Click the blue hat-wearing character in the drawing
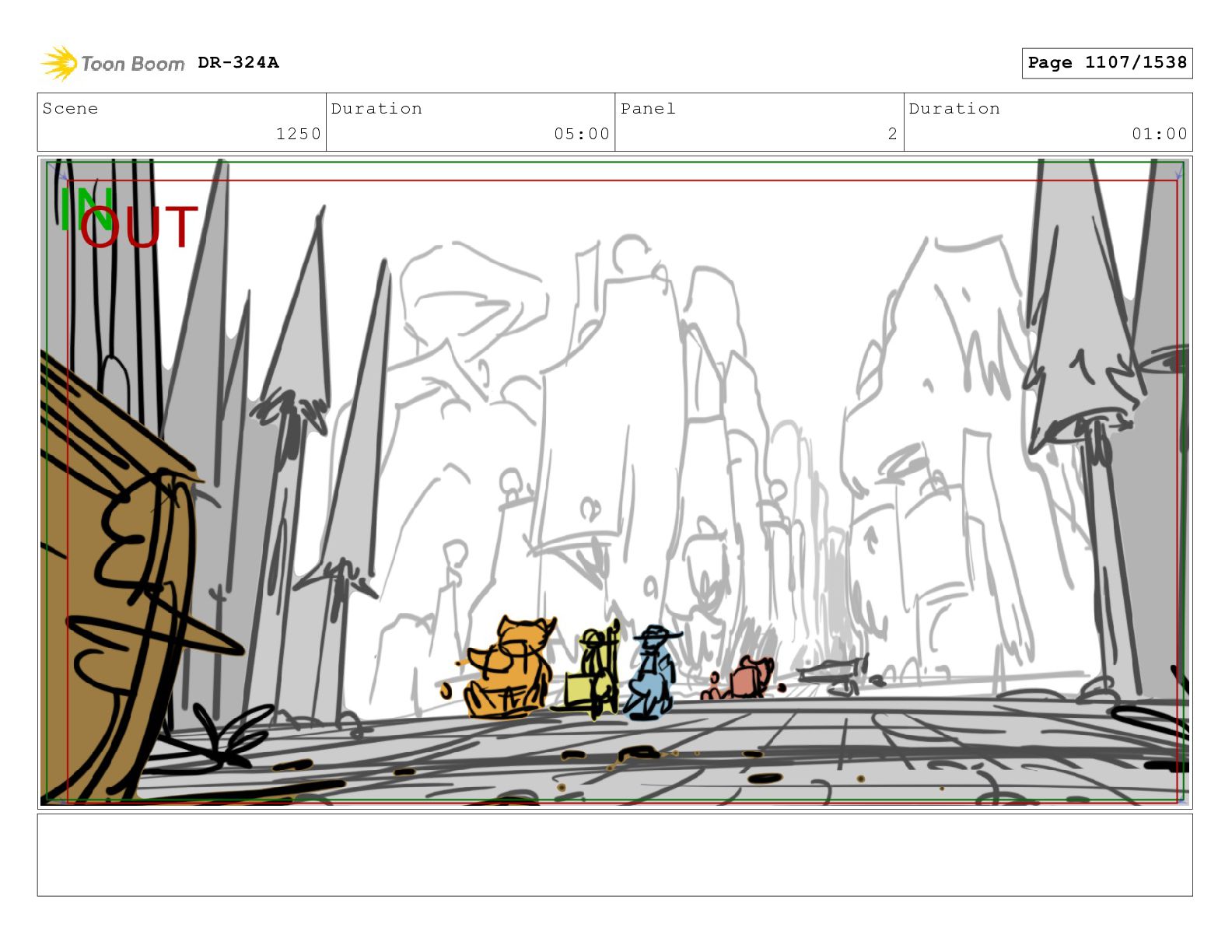 coord(652,673)
